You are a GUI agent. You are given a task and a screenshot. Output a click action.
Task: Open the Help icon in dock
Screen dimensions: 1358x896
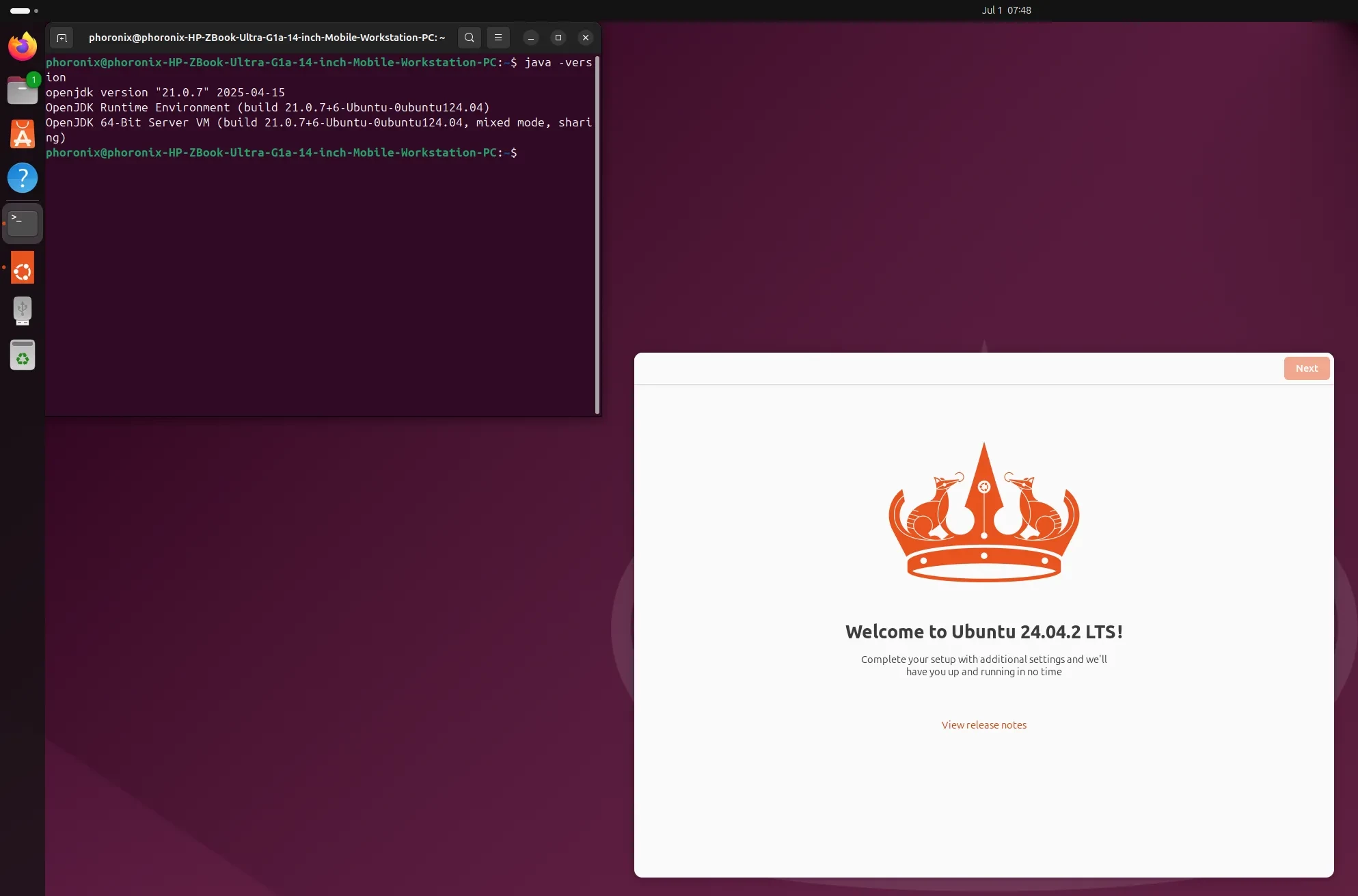tap(23, 178)
